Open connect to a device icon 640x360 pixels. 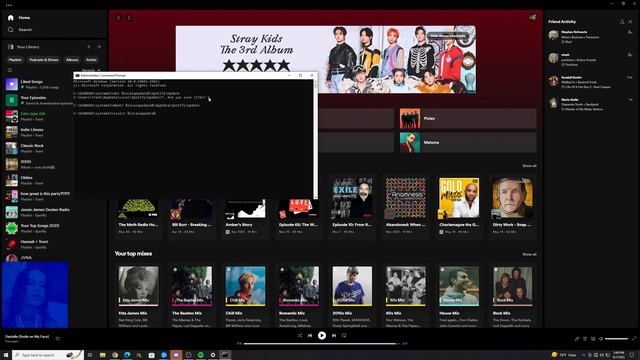point(593,339)
